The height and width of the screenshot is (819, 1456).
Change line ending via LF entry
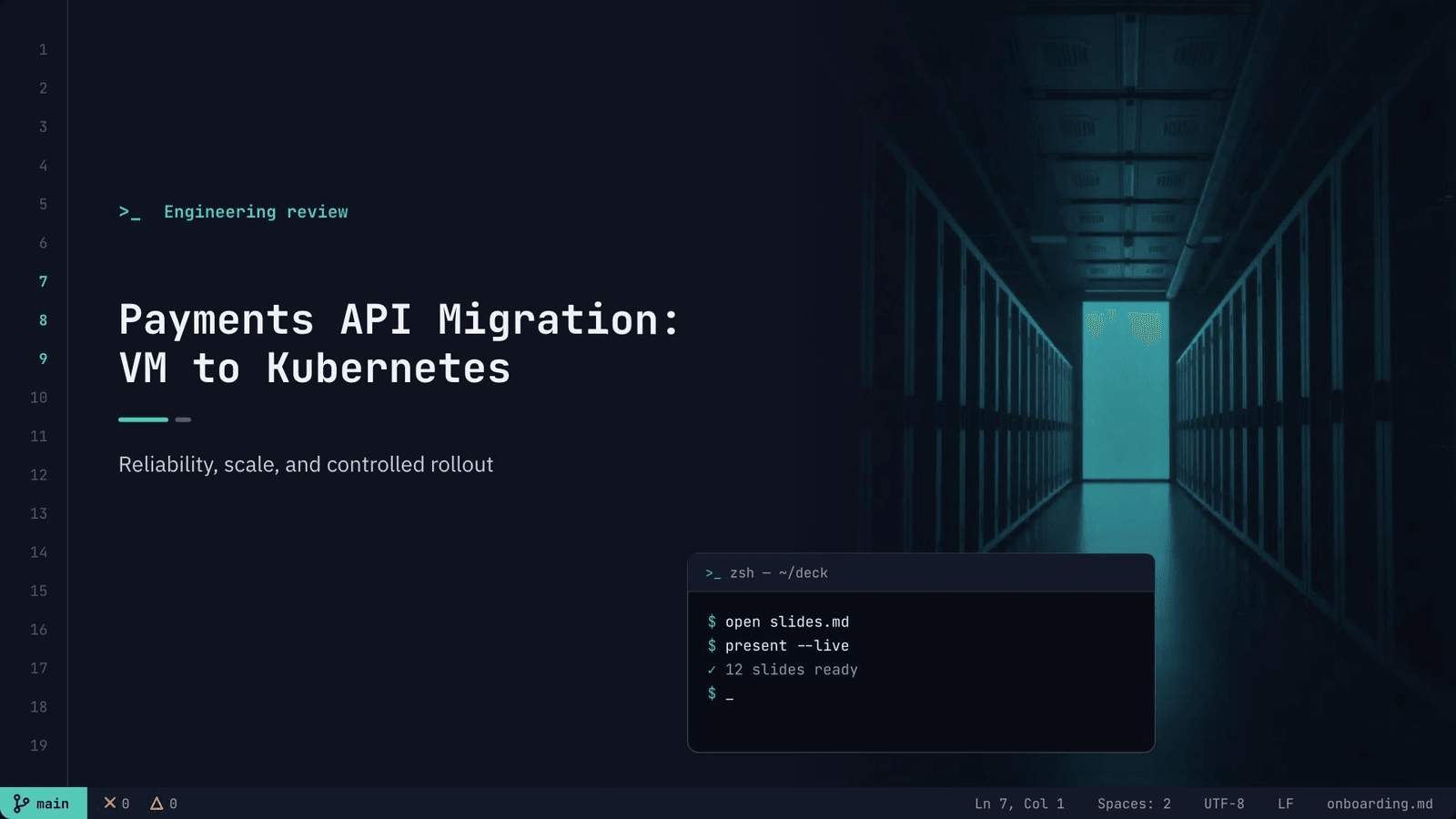(x=1285, y=804)
